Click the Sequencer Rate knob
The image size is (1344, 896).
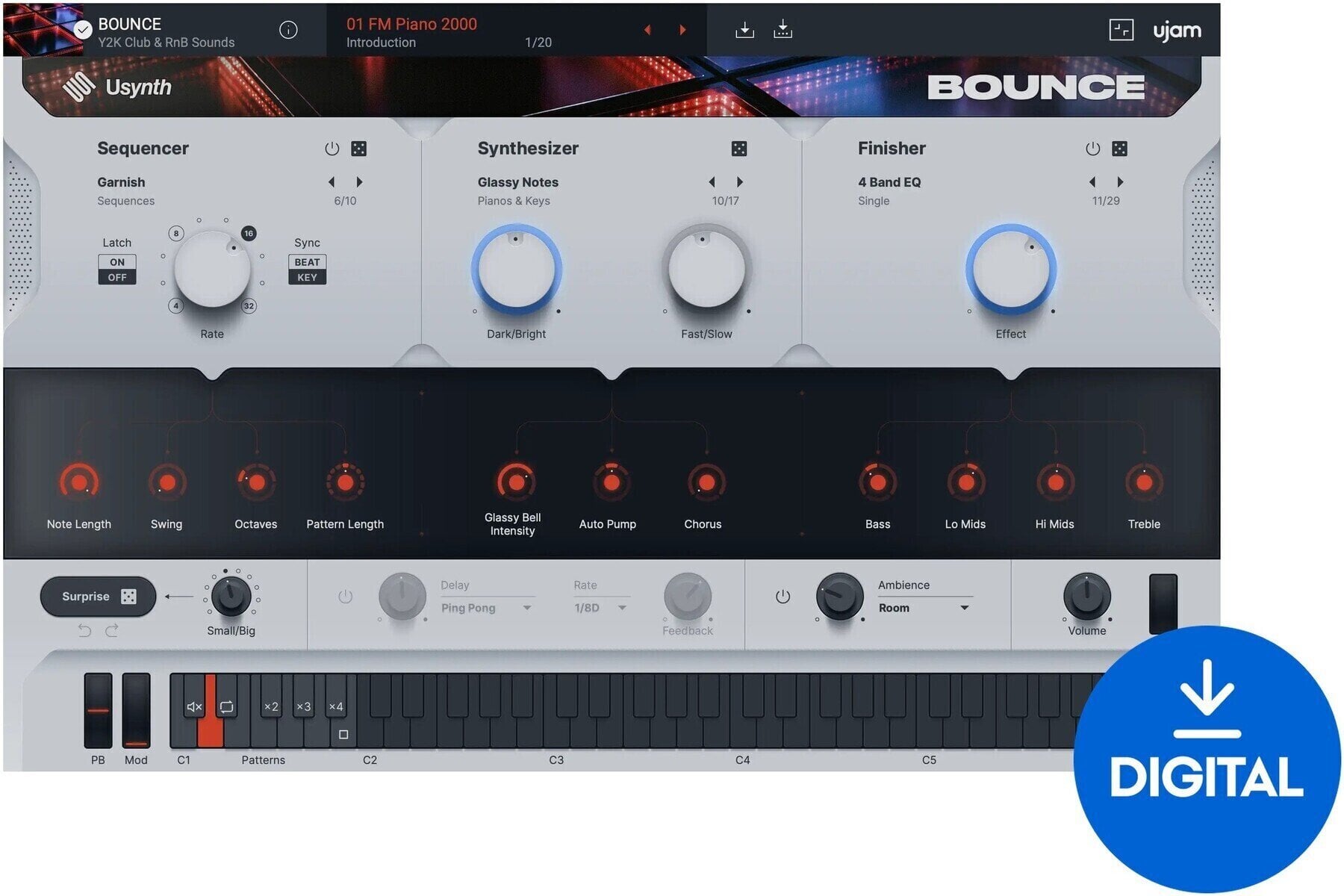click(213, 270)
